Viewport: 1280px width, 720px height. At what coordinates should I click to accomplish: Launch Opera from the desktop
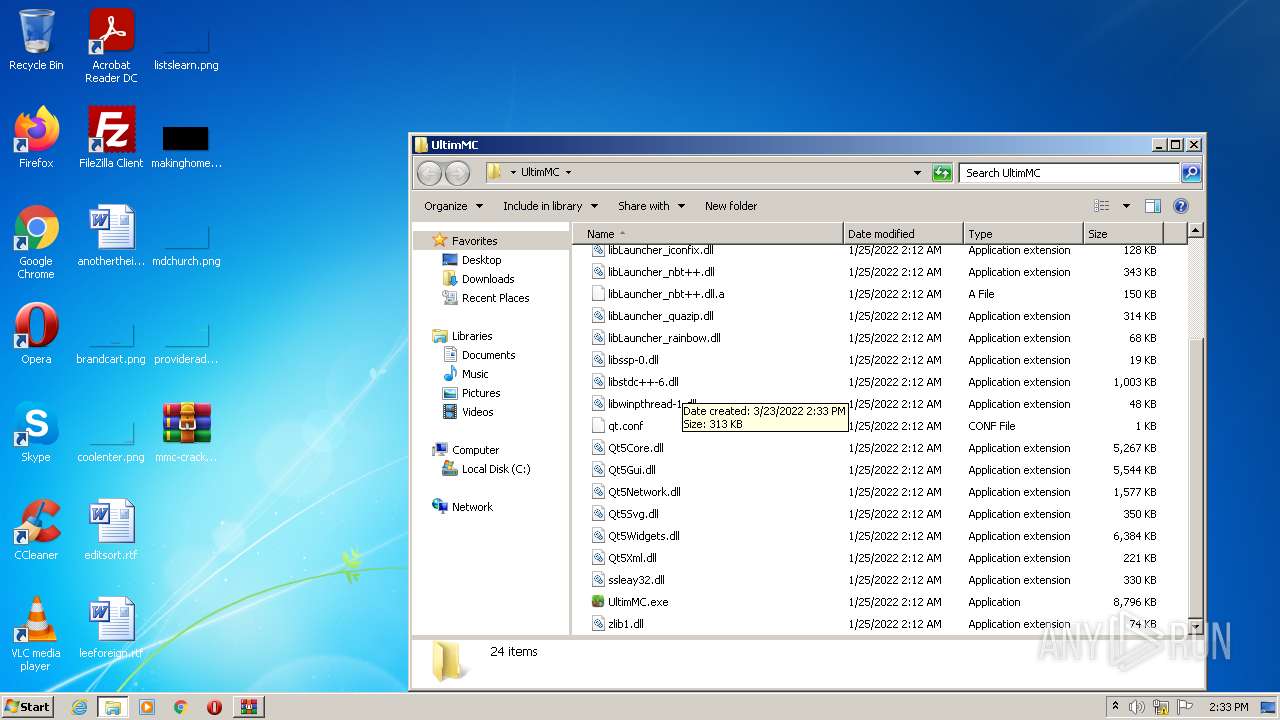[x=36, y=334]
